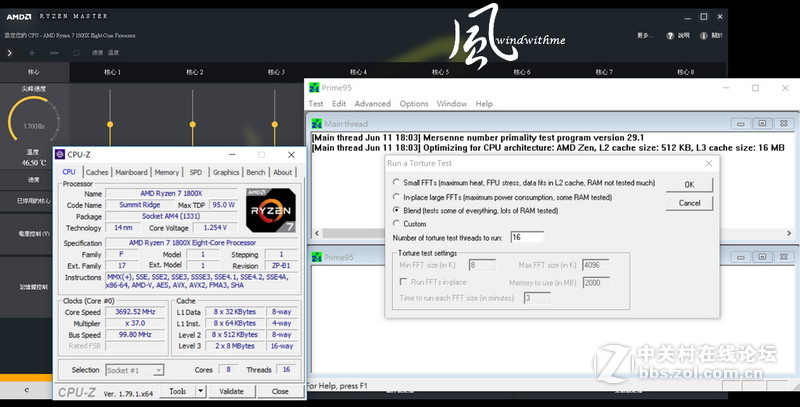Click the plus icon in Ryzen Master toolbar
This screenshot has width=800, height=407.
[32, 53]
